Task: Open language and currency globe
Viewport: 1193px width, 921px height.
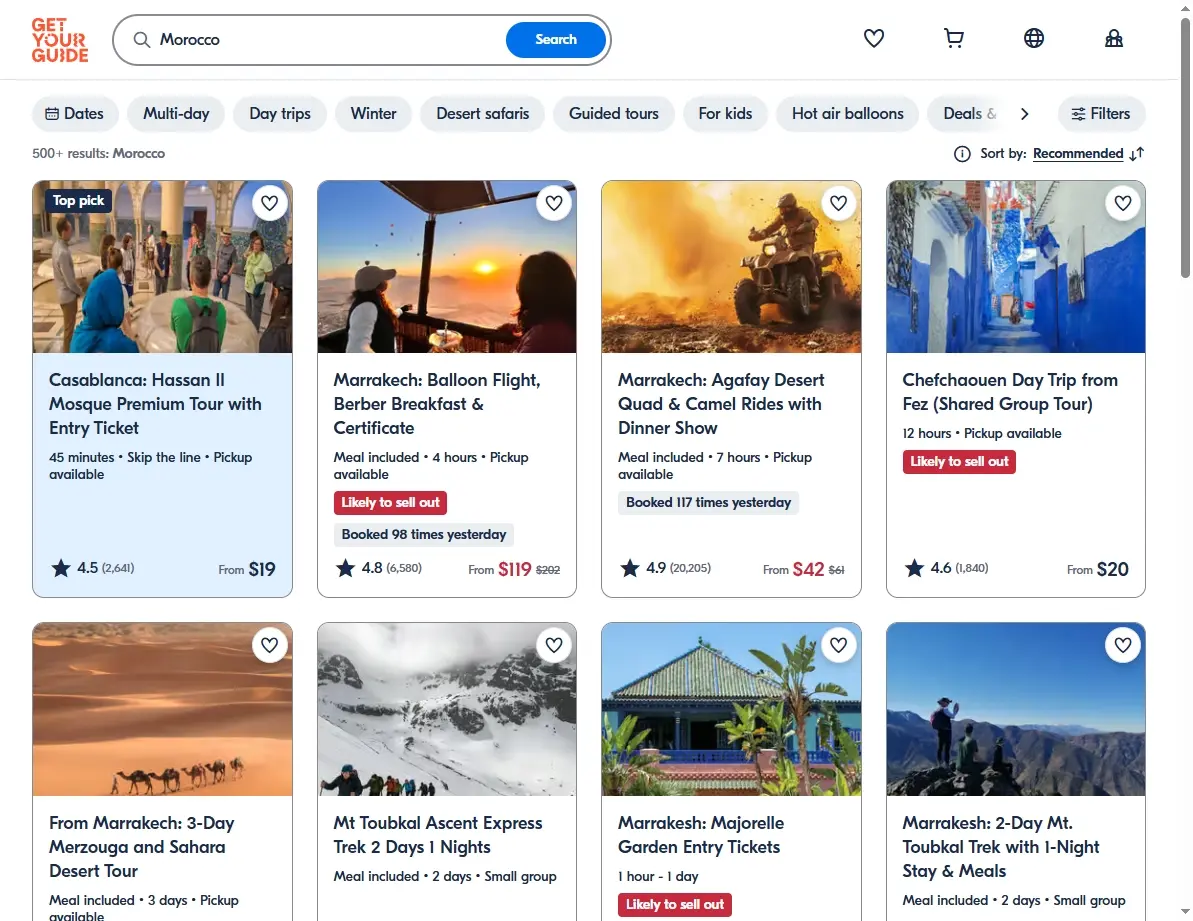Action: coord(1033,38)
